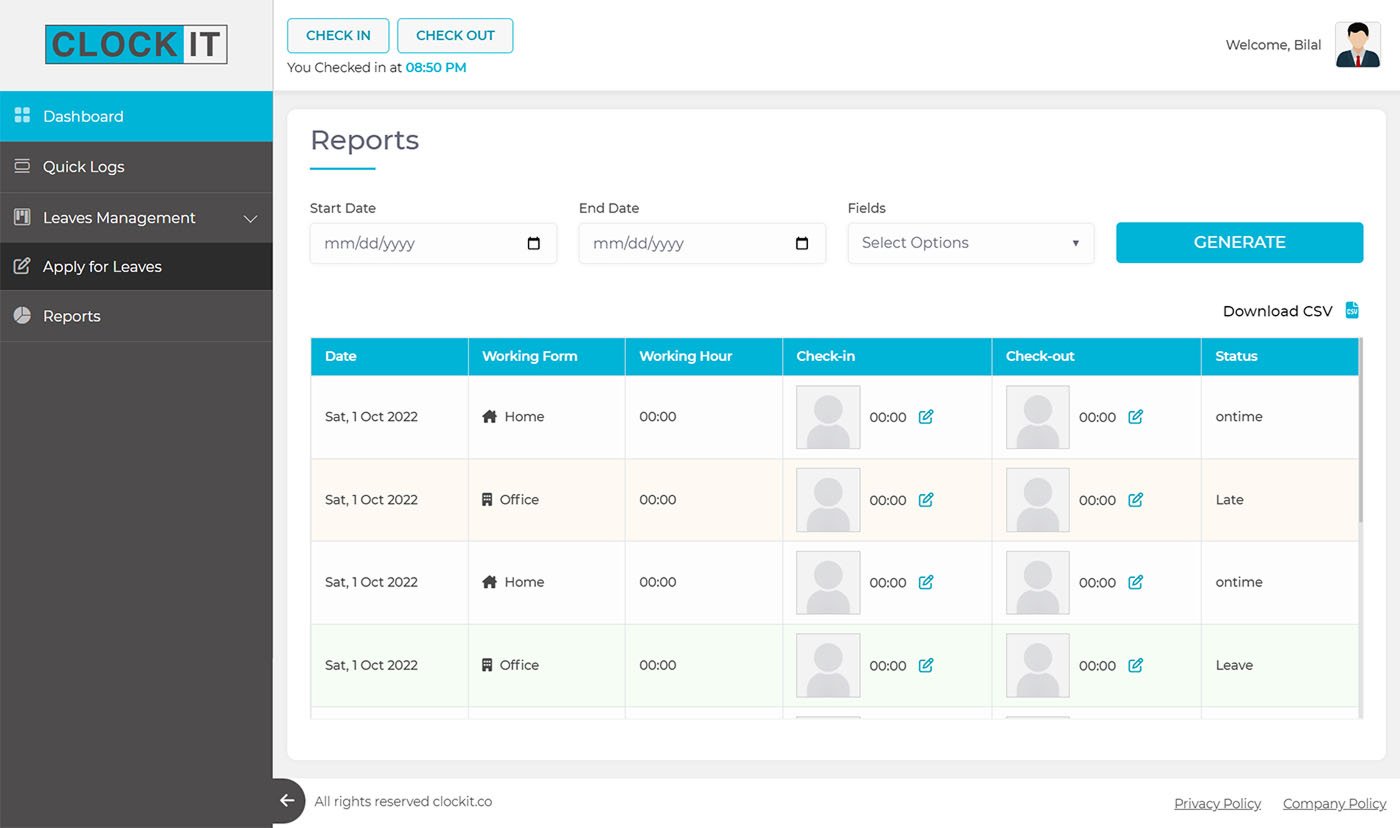This screenshot has height=828, width=1400.
Task: Click the reports table vertical scrollbar
Action: tap(1360, 430)
